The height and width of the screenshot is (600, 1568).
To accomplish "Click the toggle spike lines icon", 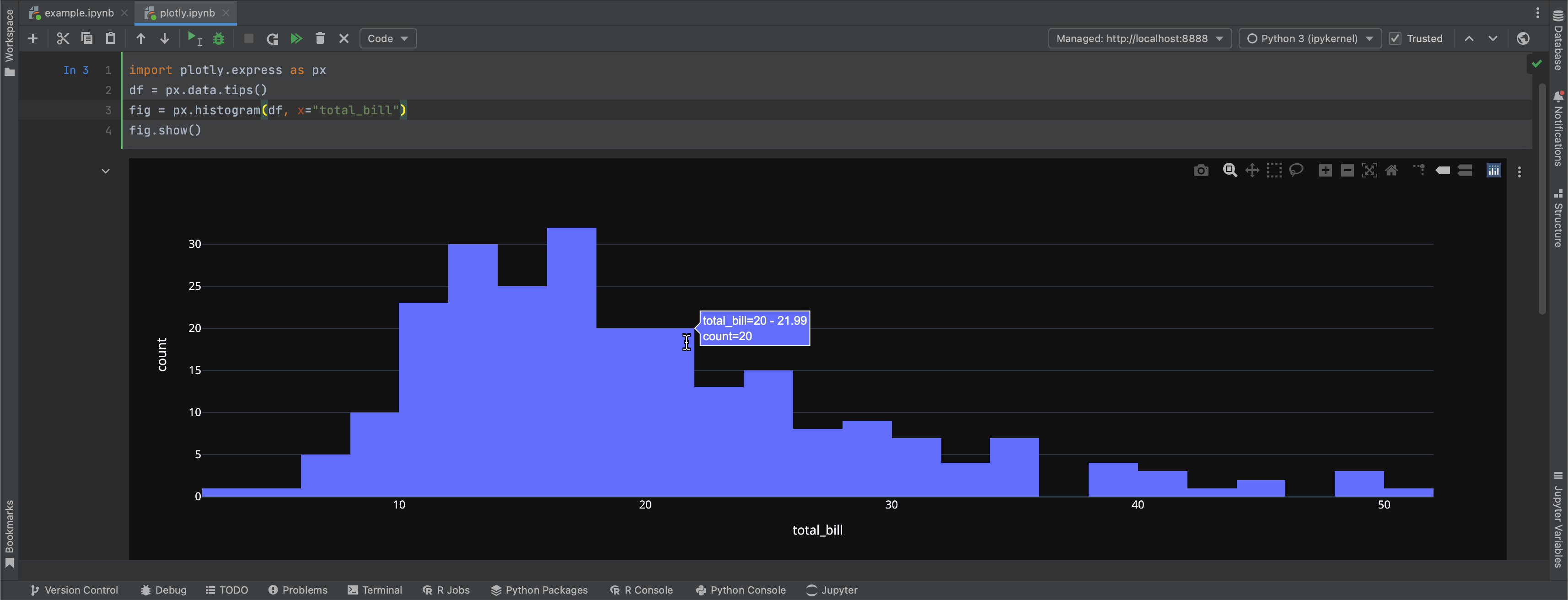I will [x=1419, y=171].
